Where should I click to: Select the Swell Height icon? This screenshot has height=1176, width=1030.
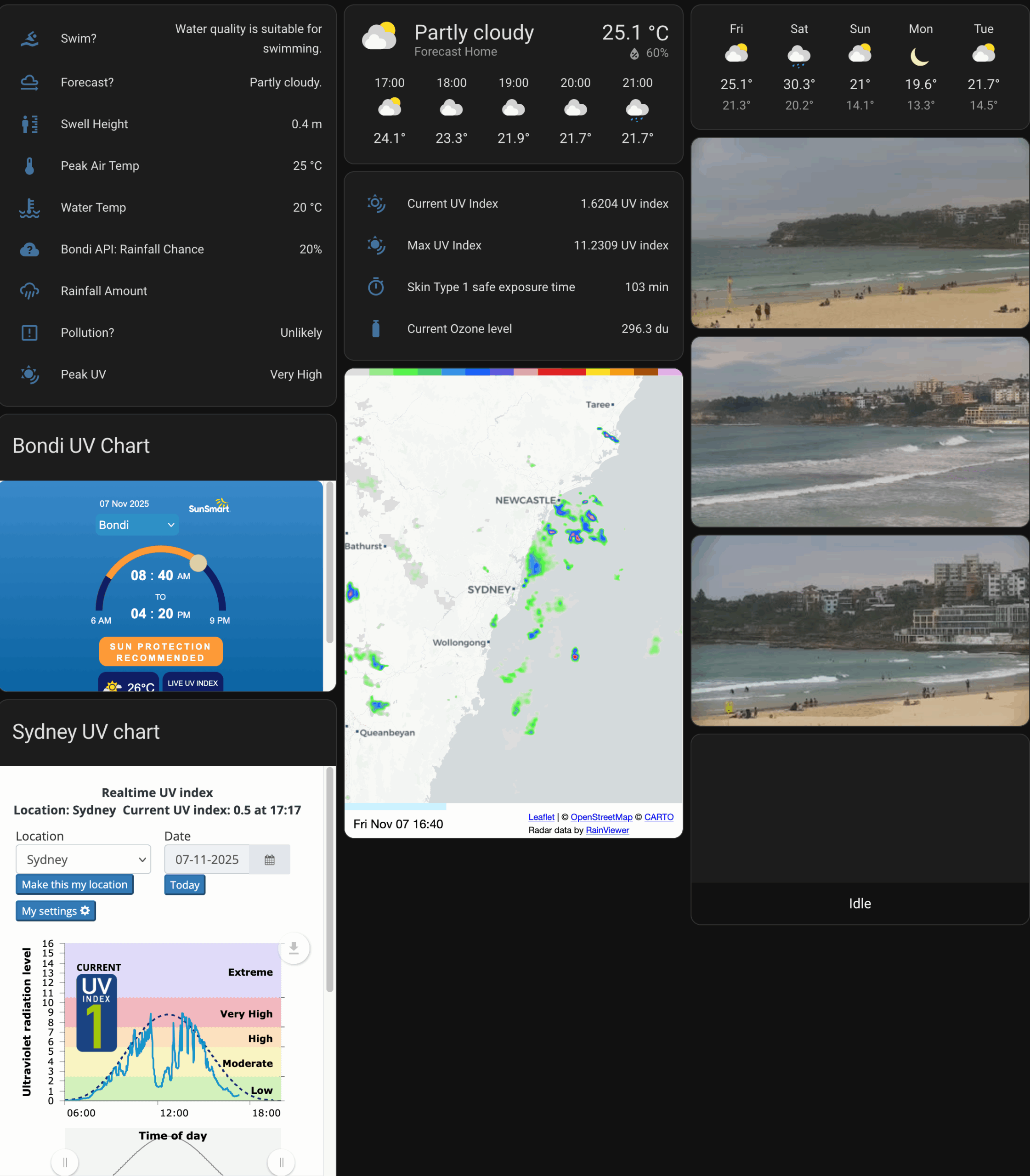click(x=29, y=124)
